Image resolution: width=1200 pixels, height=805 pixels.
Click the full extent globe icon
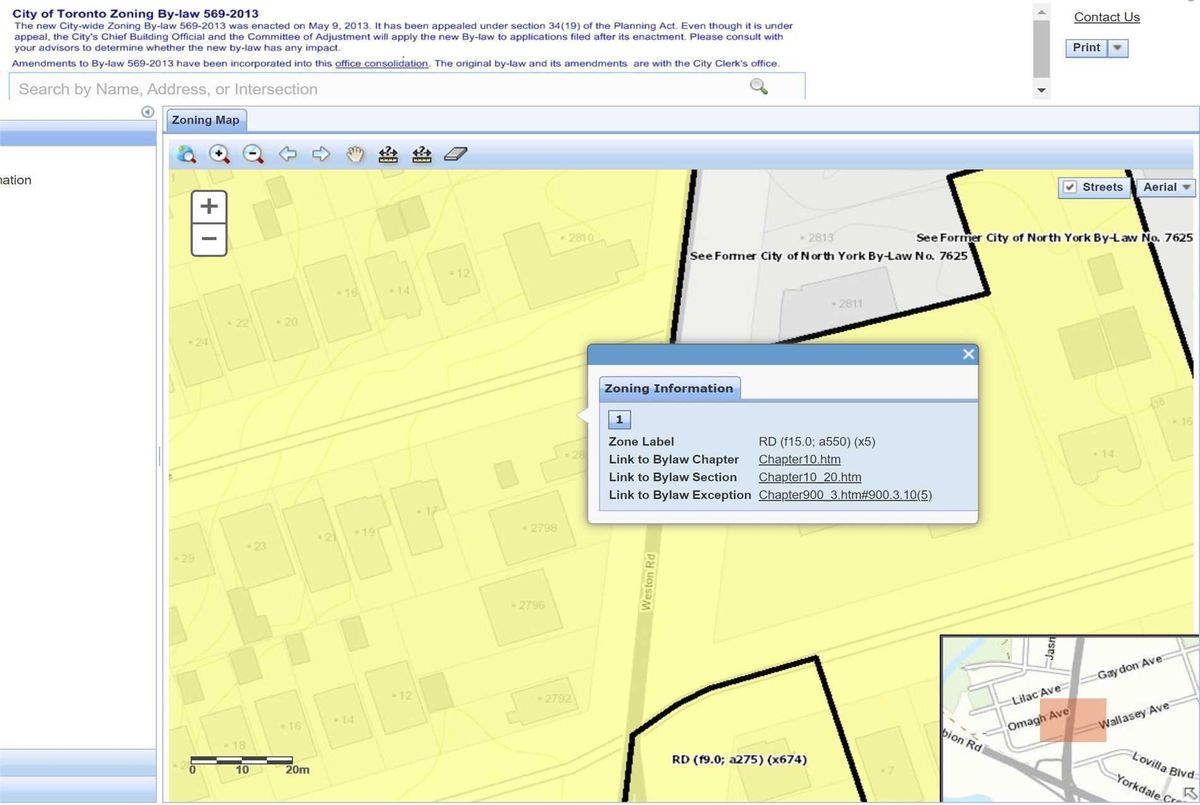pyautogui.click(x=186, y=154)
